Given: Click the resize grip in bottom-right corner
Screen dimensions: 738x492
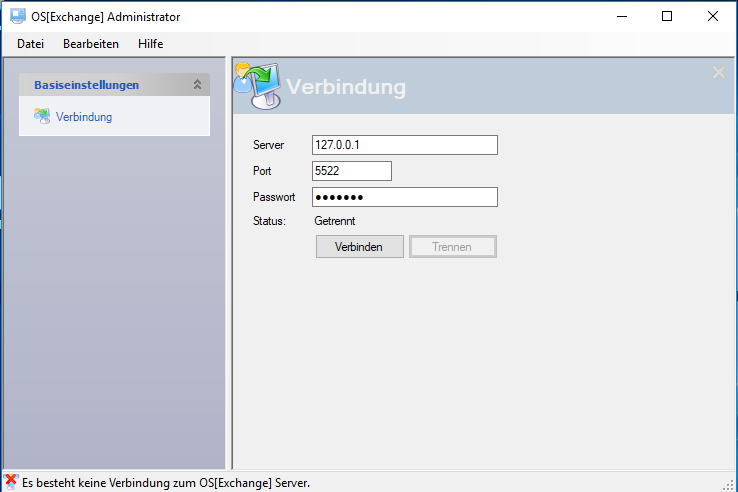Looking at the screenshot, I should [x=729, y=484].
